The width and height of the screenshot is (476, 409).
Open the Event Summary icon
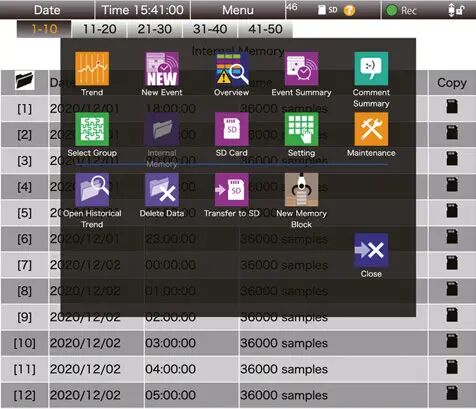point(301,69)
